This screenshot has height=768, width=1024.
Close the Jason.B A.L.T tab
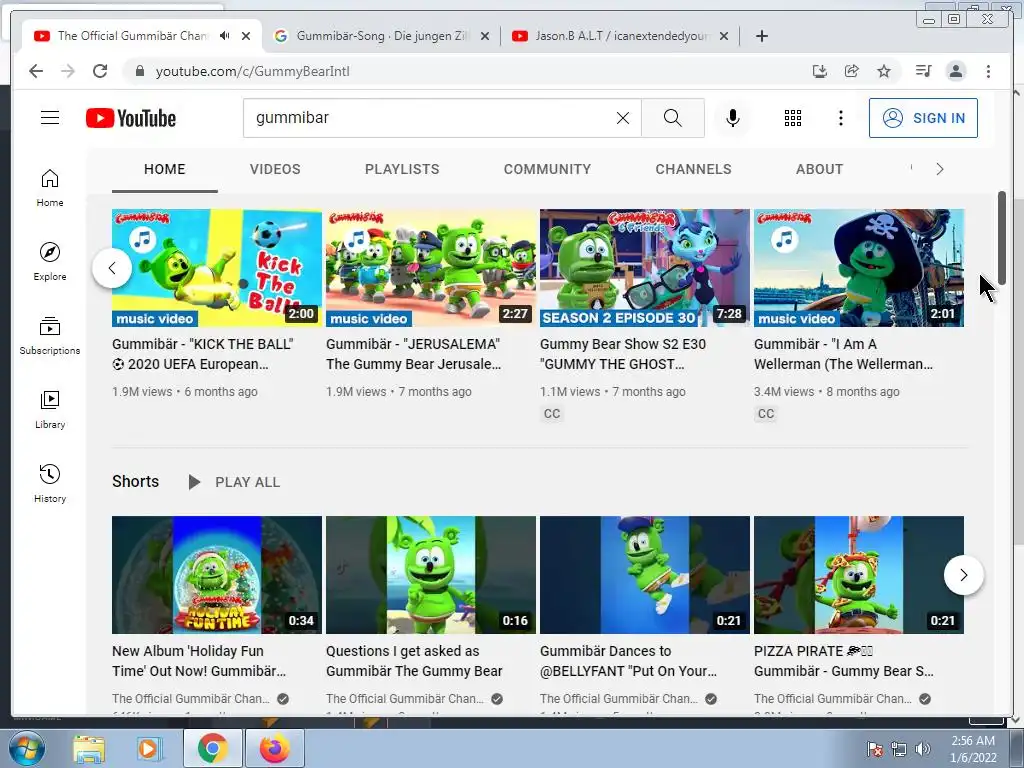[x=724, y=37]
